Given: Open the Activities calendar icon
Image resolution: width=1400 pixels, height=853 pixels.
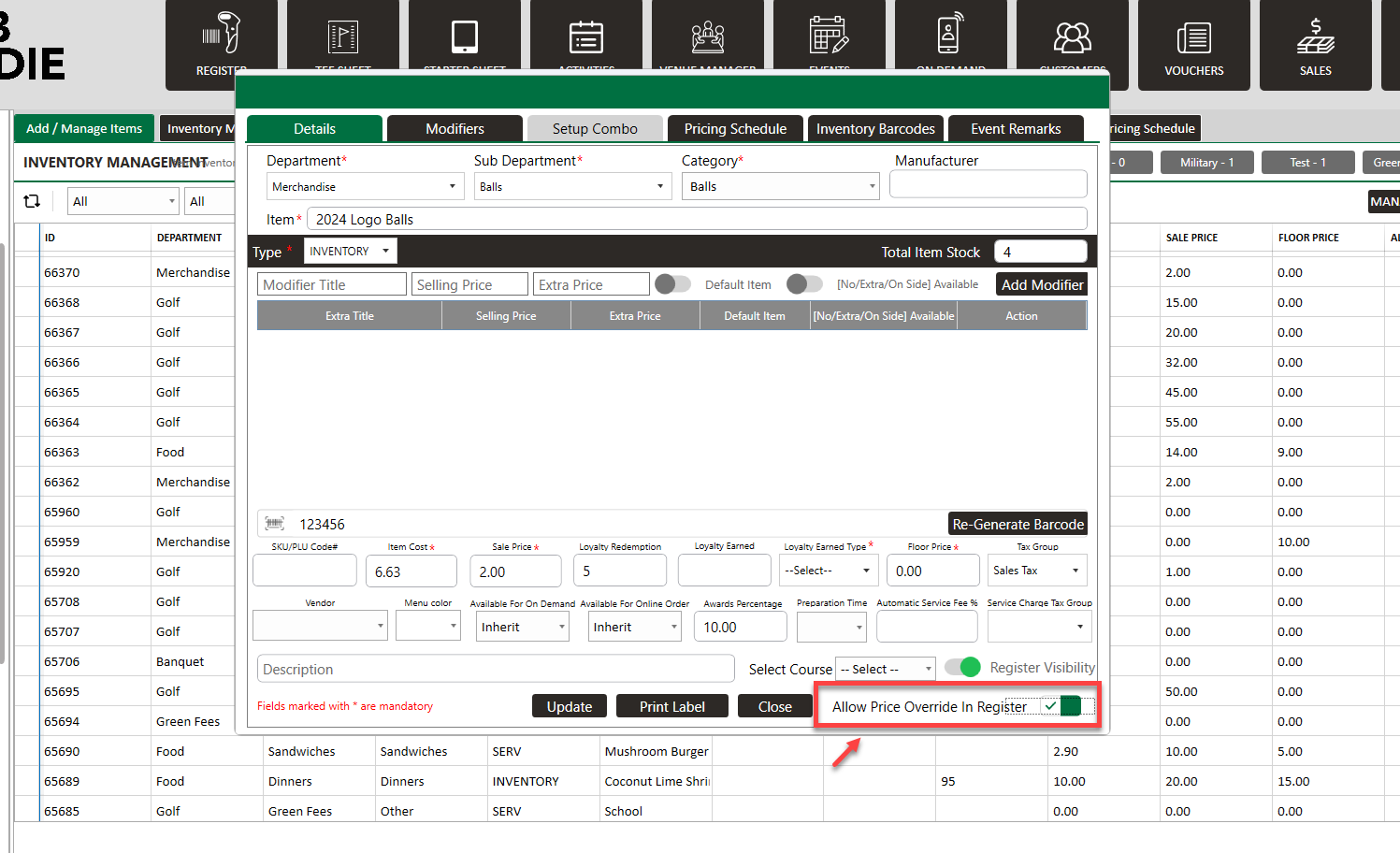Looking at the screenshot, I should pos(586,37).
